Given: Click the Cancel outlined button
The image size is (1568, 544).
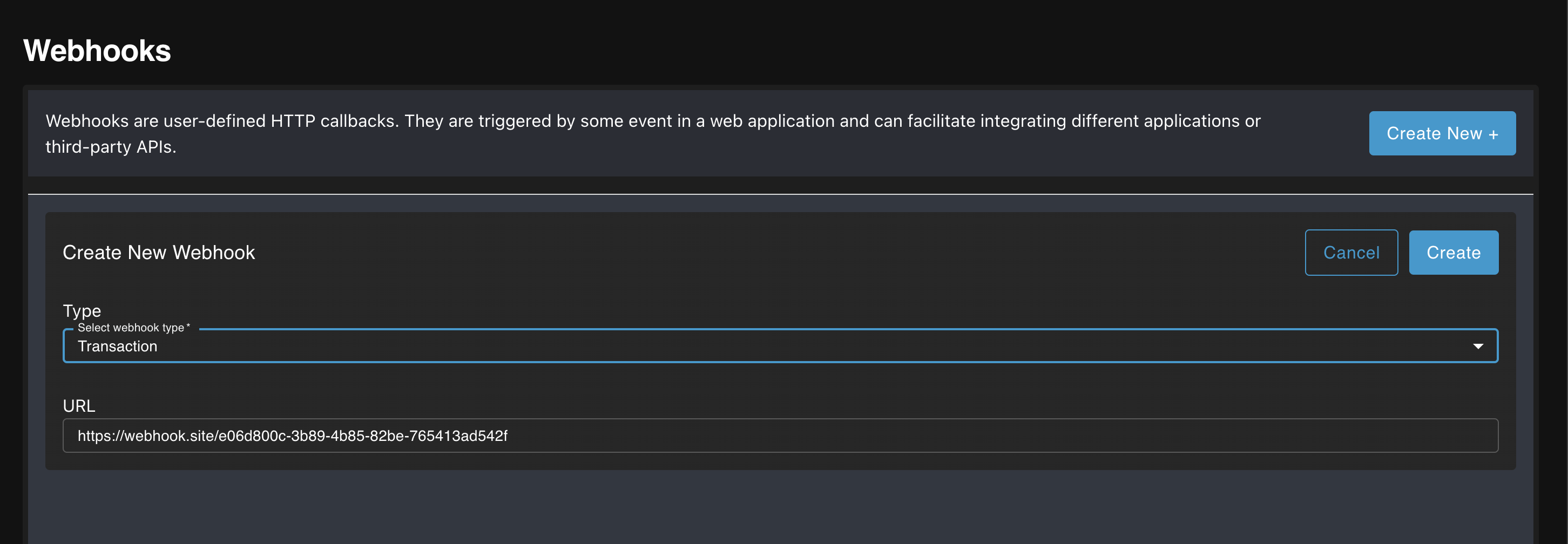Looking at the screenshot, I should coord(1351,252).
